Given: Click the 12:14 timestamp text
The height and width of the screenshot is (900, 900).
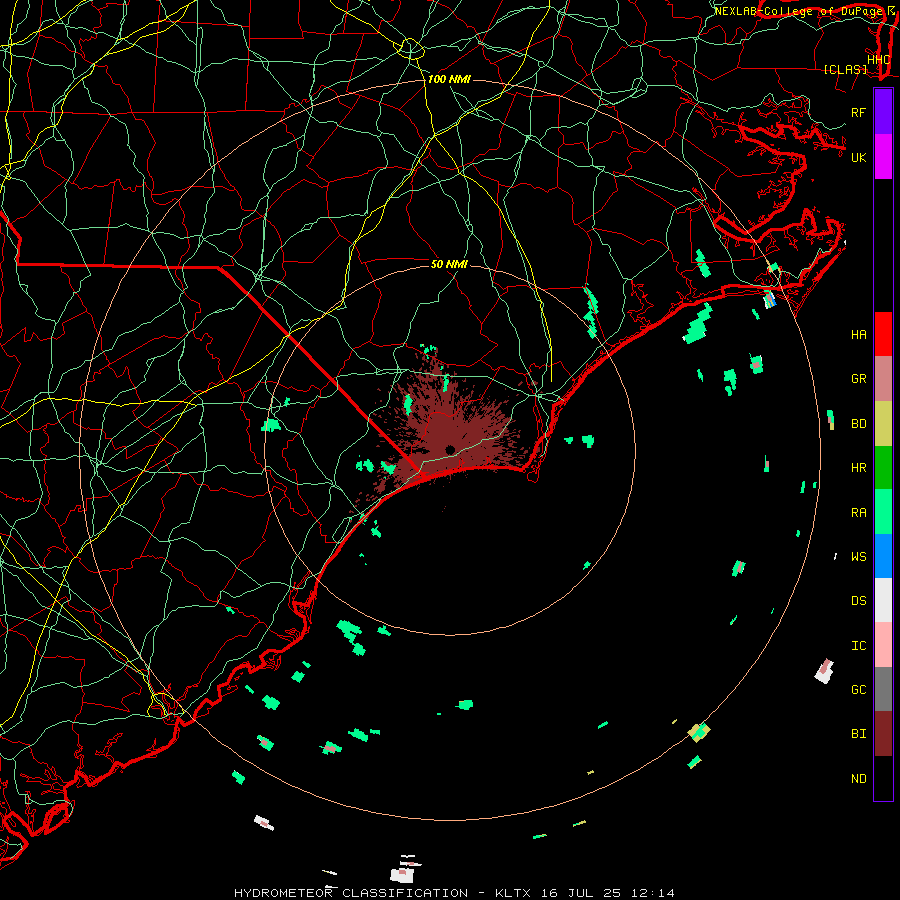Looking at the screenshot, I should click(x=651, y=893).
